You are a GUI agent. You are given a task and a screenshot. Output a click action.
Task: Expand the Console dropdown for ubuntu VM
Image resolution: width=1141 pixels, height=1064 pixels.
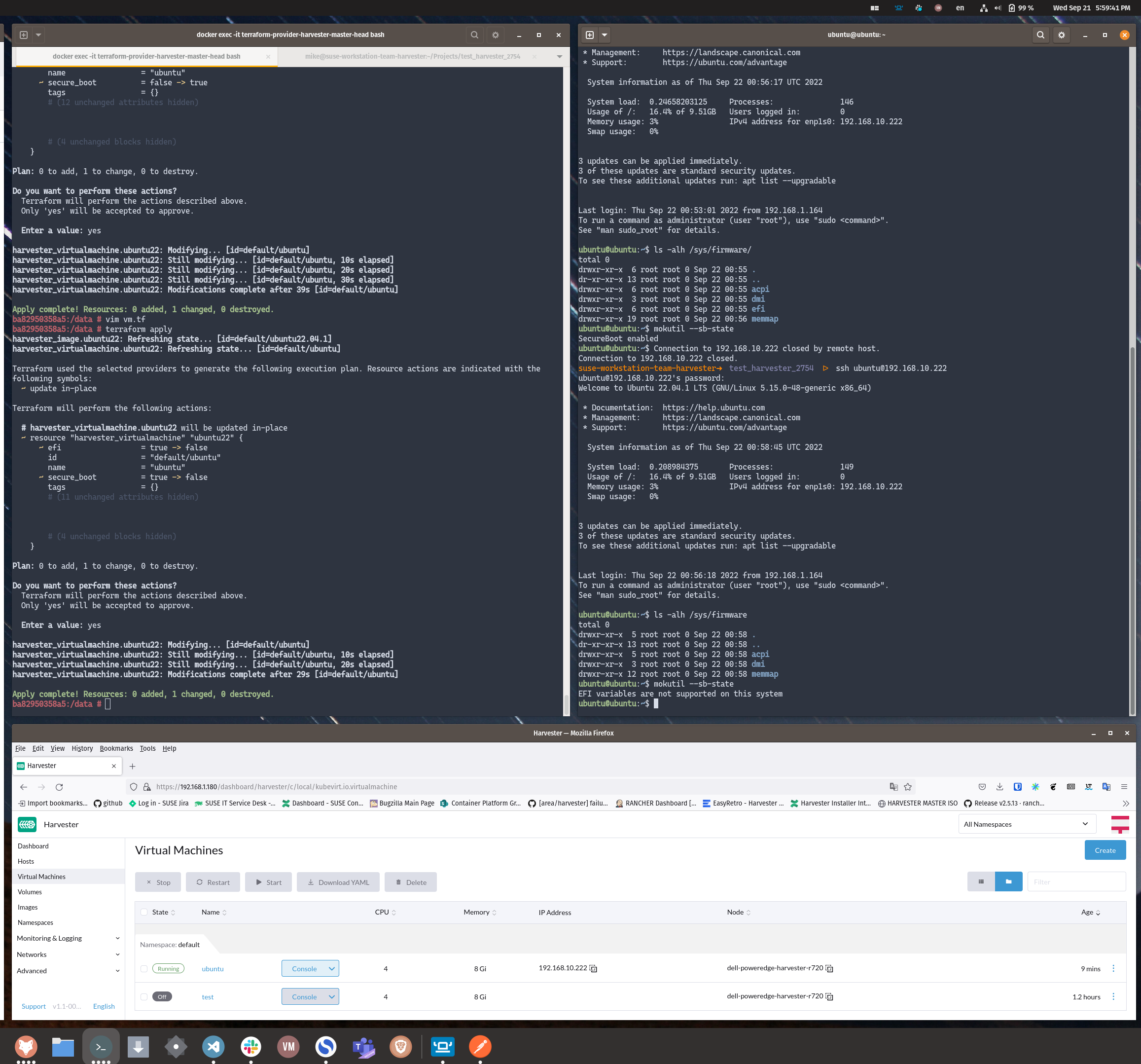(x=331, y=968)
